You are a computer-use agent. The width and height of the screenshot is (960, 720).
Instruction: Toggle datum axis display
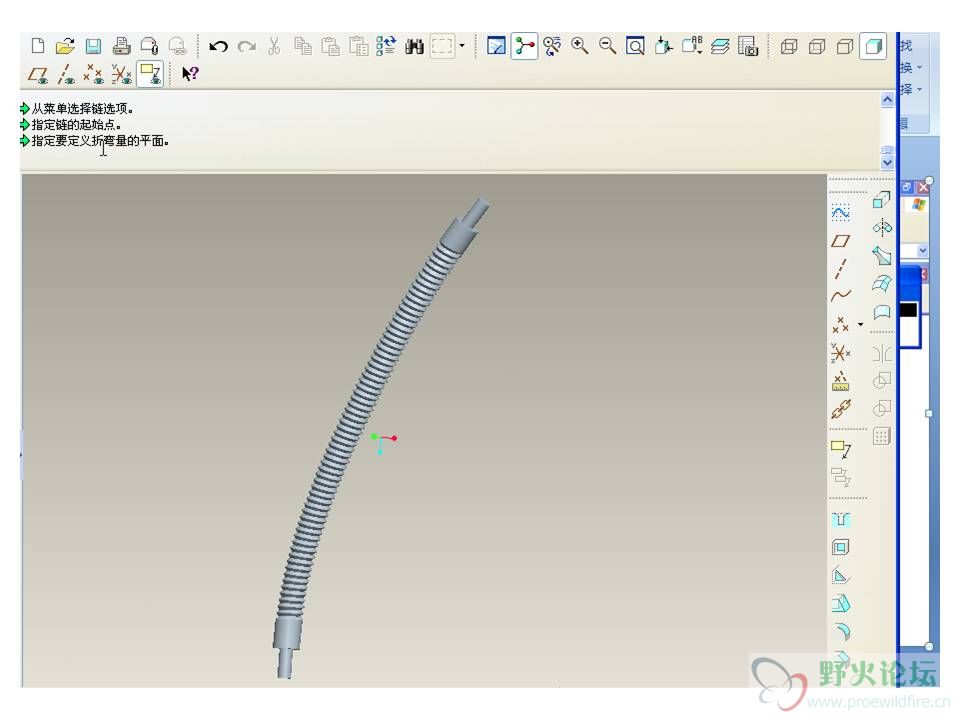(x=66, y=75)
